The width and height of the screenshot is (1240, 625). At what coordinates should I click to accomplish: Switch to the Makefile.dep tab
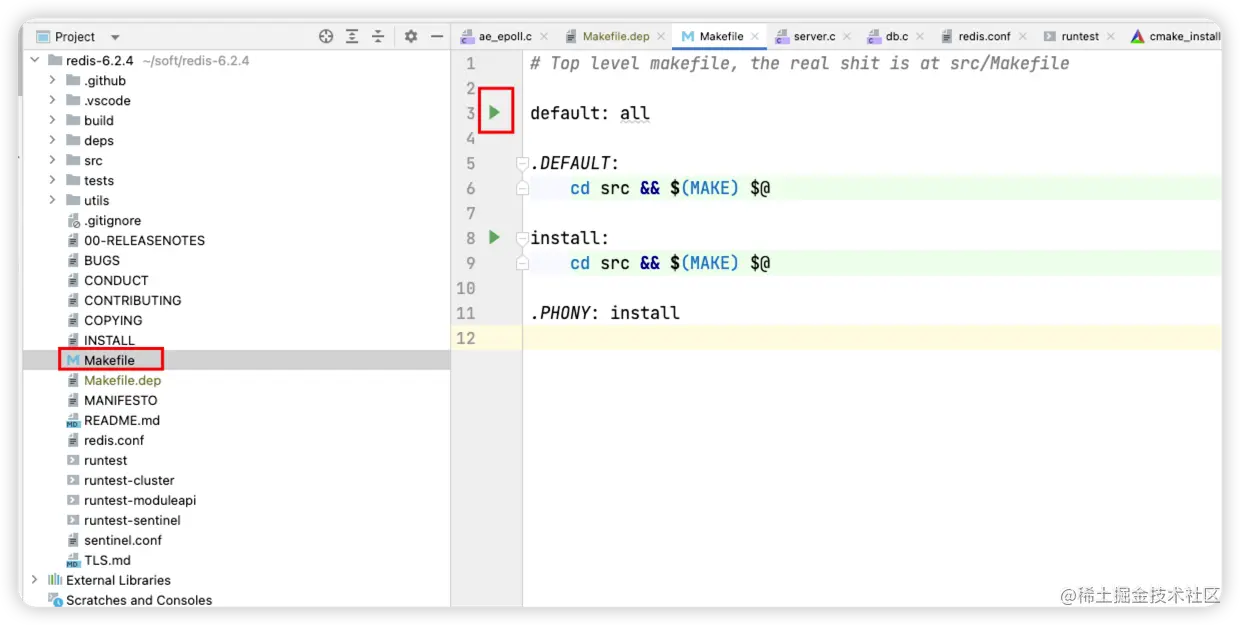615,36
